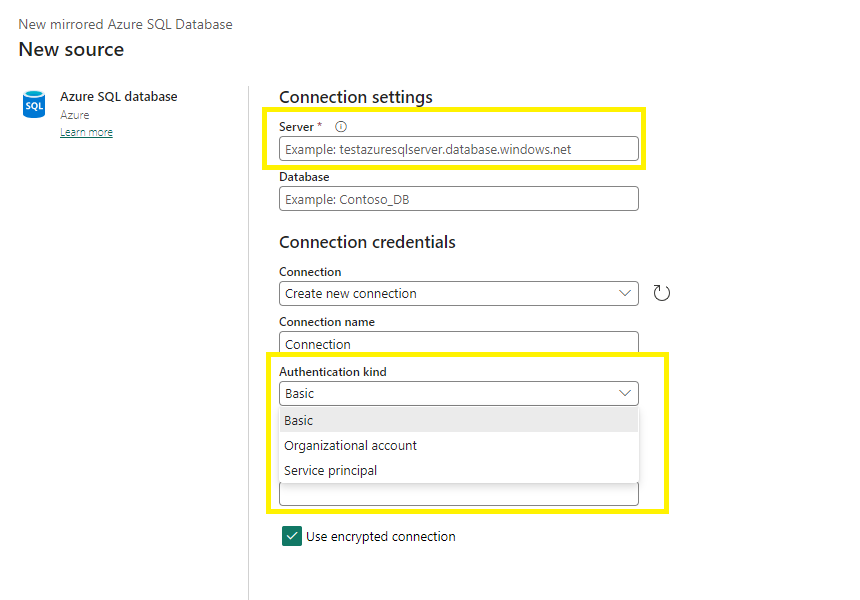The width and height of the screenshot is (860, 600).
Task: Click the Connection name text box
Action: tap(458, 343)
